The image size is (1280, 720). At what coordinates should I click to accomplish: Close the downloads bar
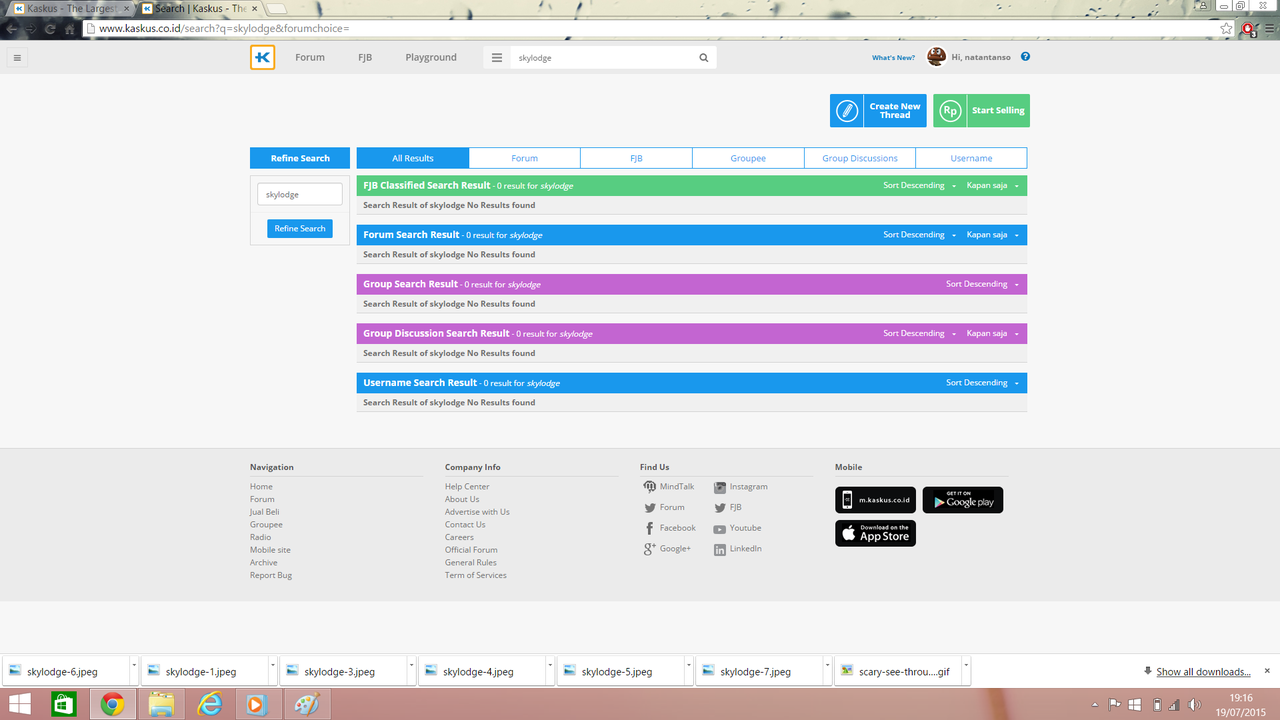pos(1267,671)
